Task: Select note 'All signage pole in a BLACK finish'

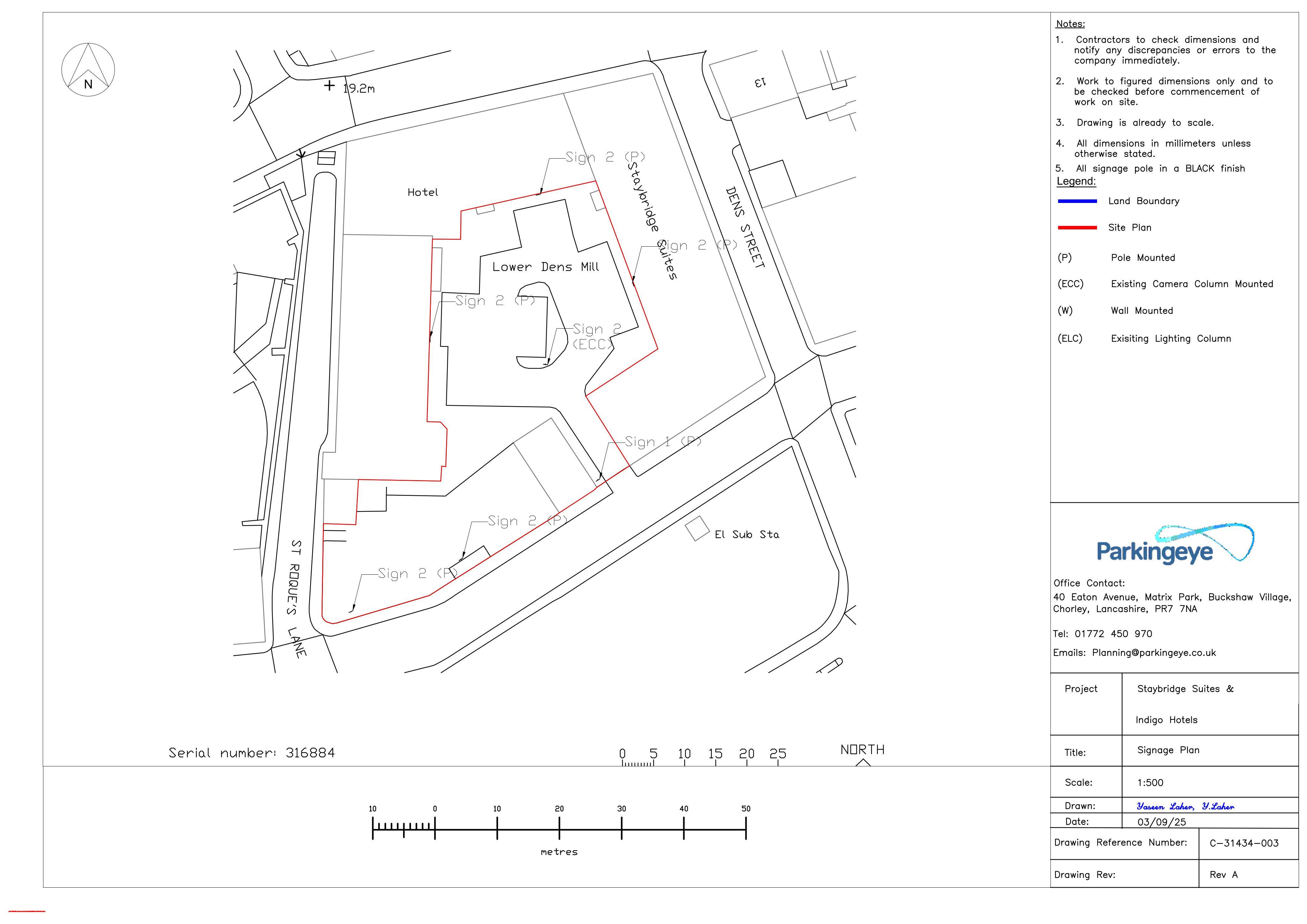Action: tap(1160, 168)
